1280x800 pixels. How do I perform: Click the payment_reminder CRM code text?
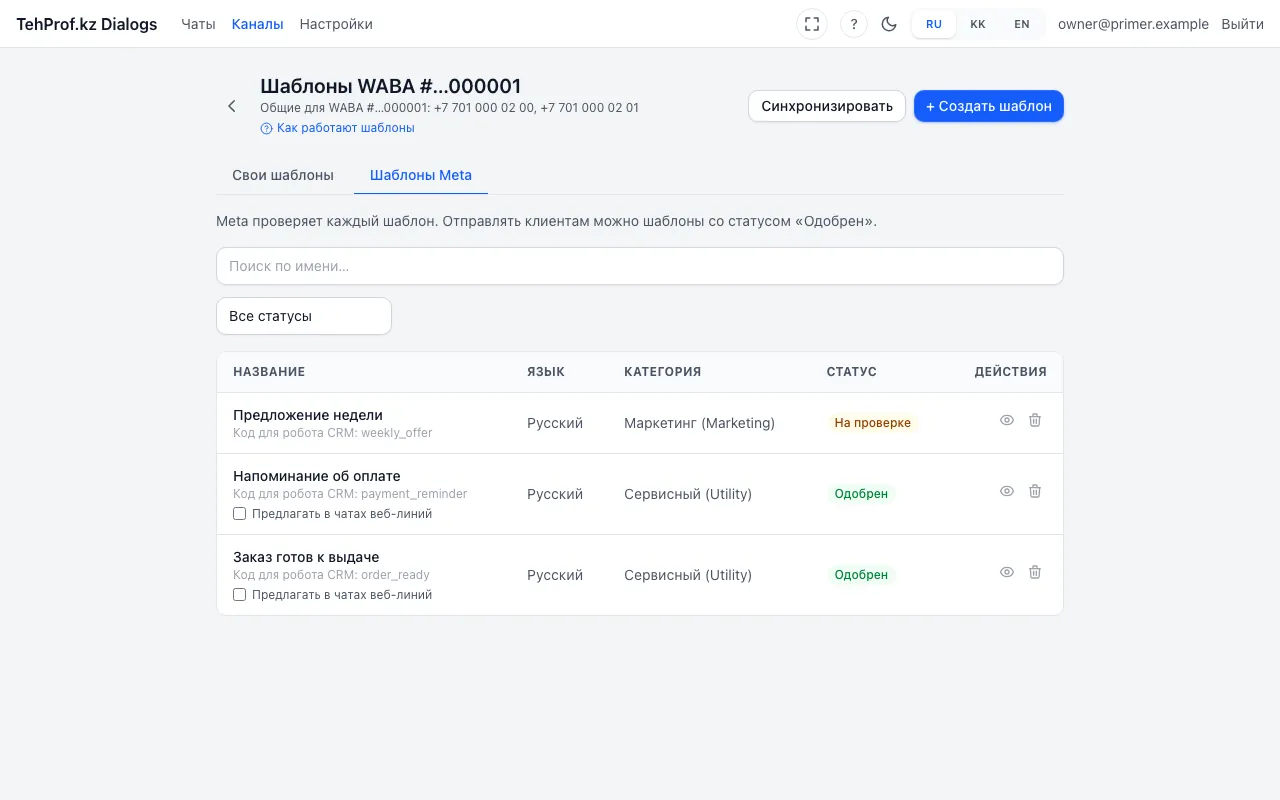click(414, 494)
